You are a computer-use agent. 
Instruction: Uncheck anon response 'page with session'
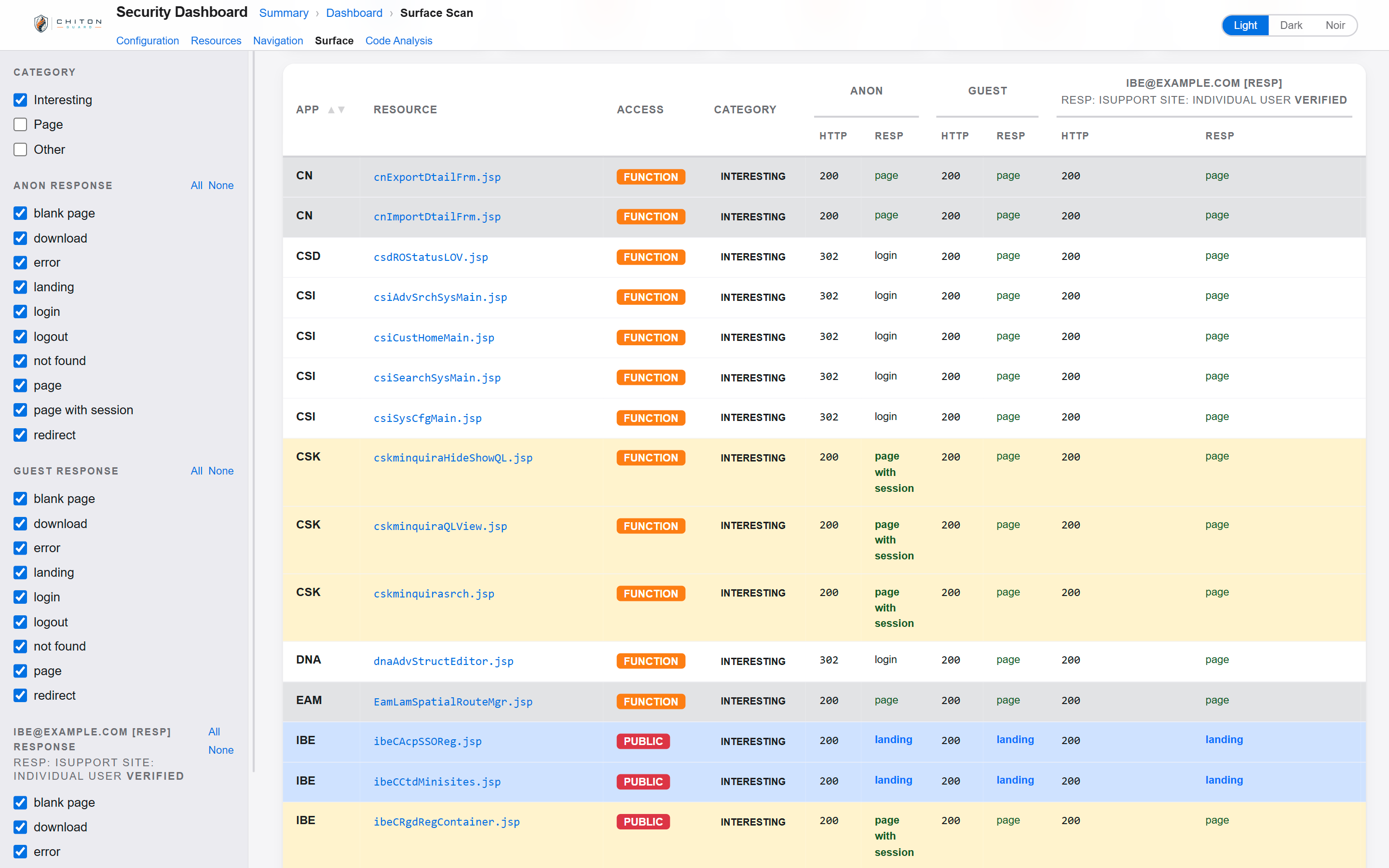pos(20,410)
